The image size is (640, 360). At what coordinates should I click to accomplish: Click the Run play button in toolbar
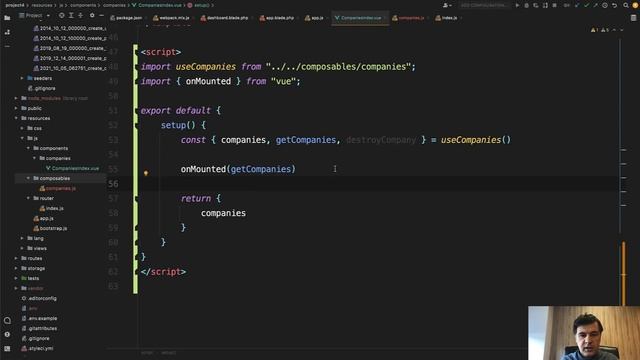tap(517, 5)
